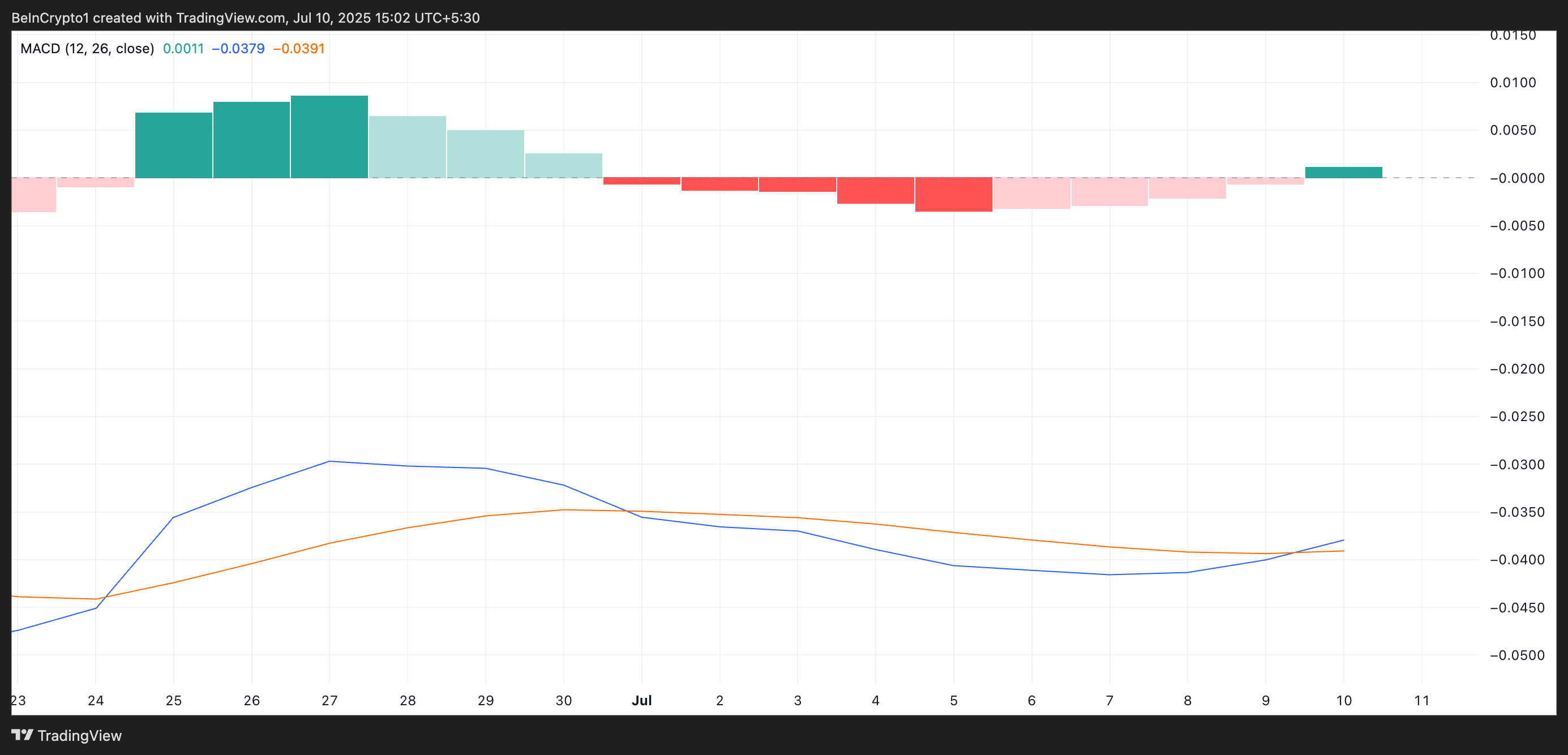Image resolution: width=1568 pixels, height=755 pixels.
Task: Click the Jul label on time axis
Action: tap(641, 700)
